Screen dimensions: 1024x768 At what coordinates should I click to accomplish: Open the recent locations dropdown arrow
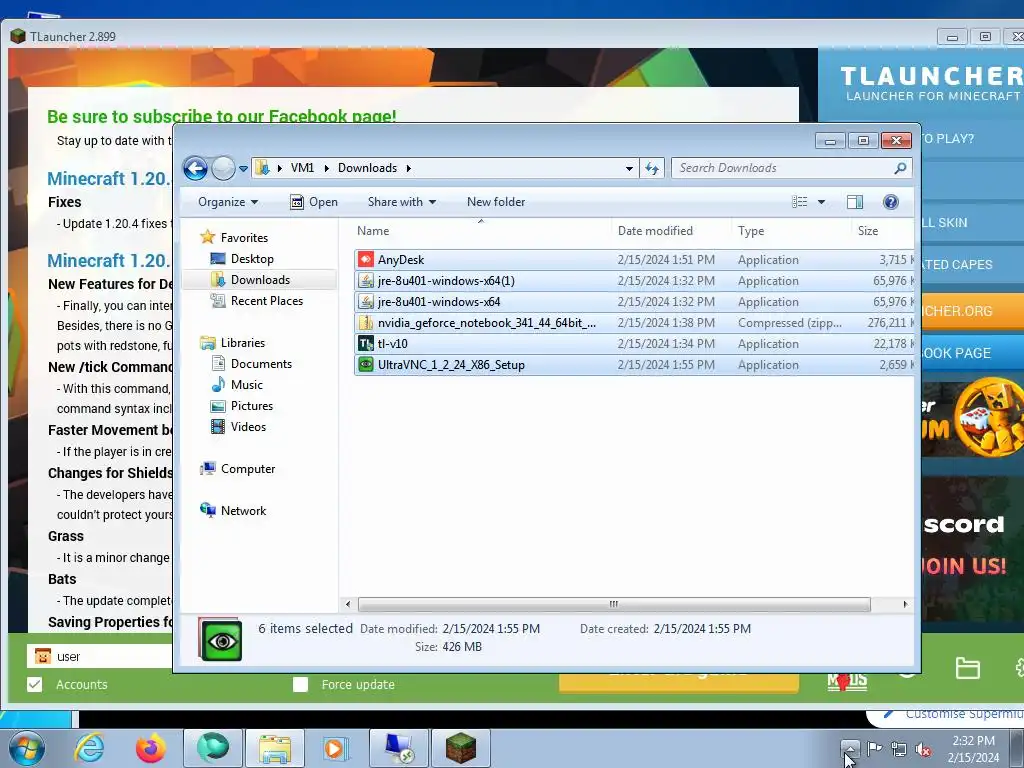243,168
